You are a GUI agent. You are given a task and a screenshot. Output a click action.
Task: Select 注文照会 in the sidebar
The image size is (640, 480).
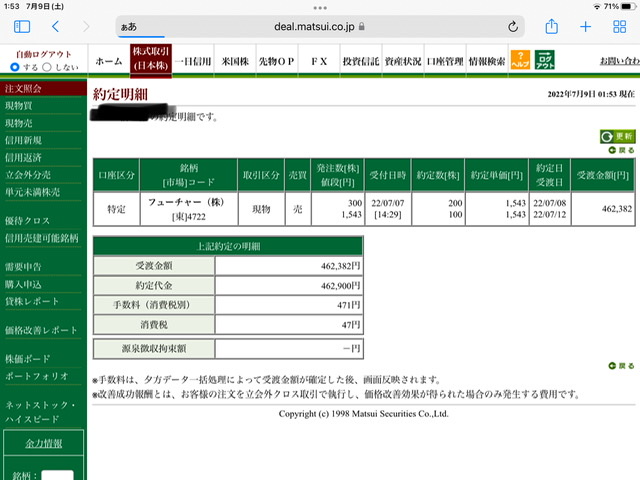click(x=43, y=89)
